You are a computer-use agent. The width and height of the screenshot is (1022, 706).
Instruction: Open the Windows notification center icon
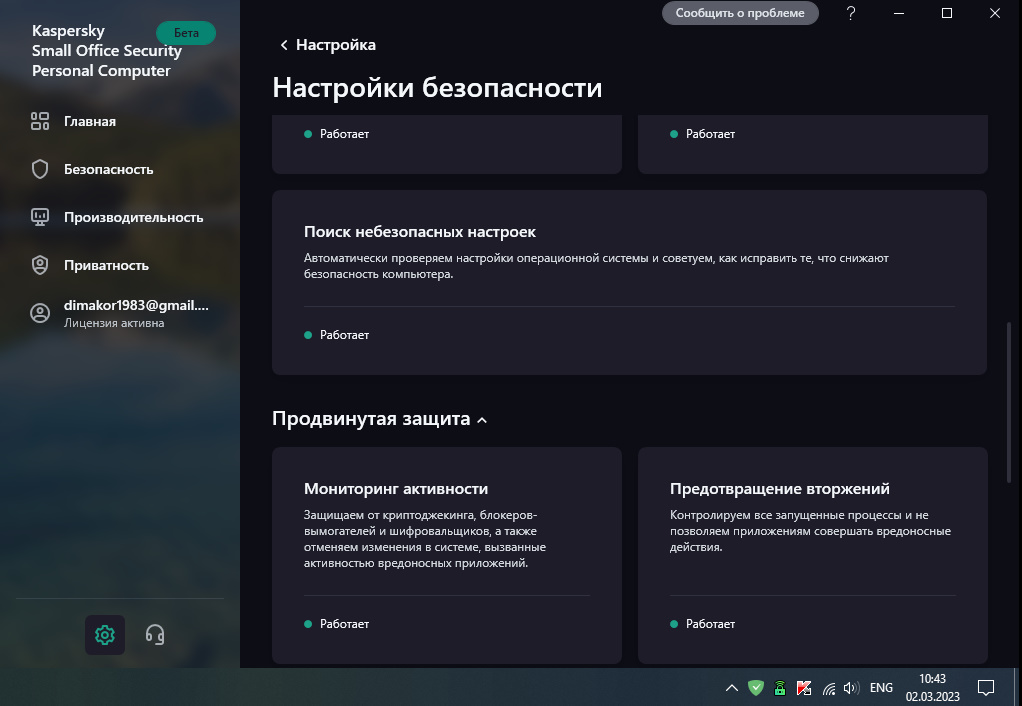pyautogui.click(x=986, y=688)
